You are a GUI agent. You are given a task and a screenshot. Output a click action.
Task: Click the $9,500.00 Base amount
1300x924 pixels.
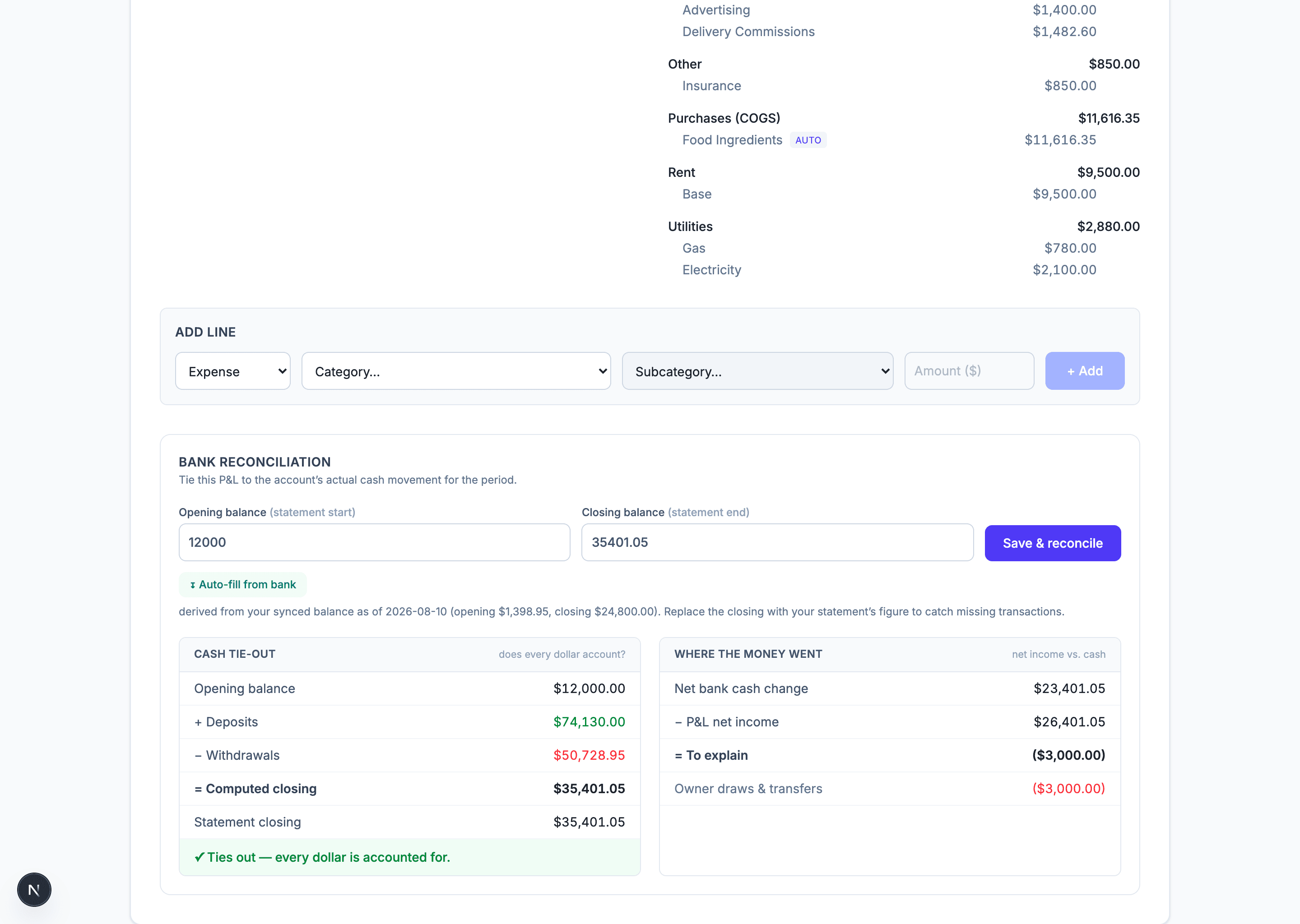[x=1064, y=194]
